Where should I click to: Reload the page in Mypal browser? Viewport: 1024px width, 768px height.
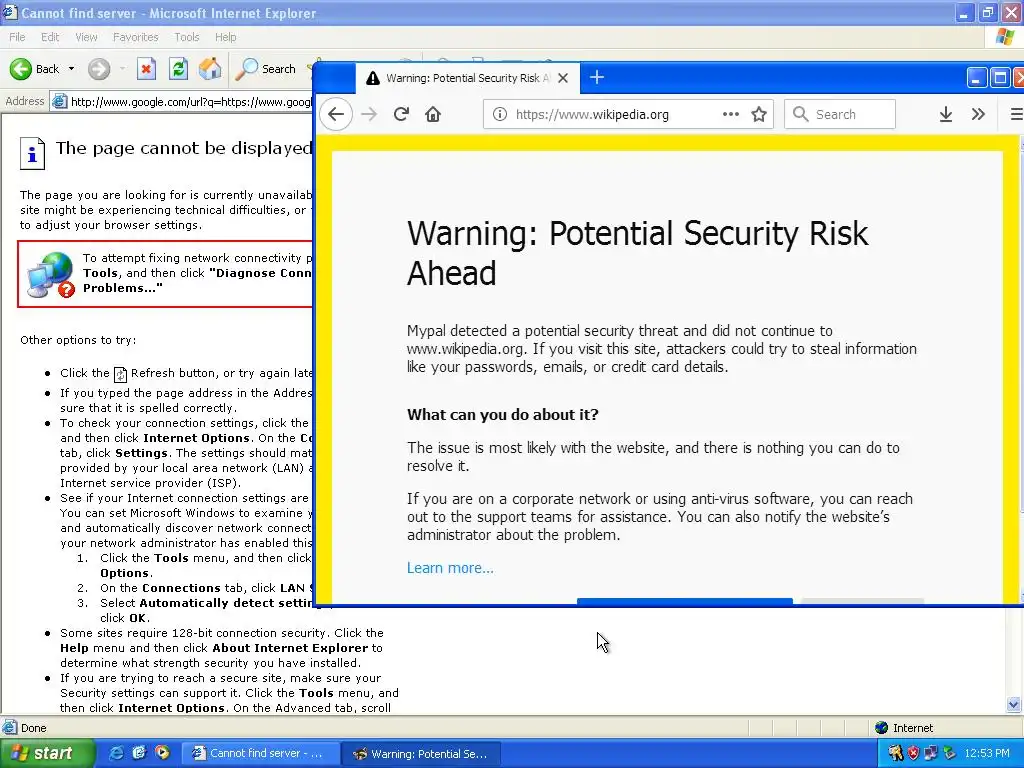[x=401, y=114]
